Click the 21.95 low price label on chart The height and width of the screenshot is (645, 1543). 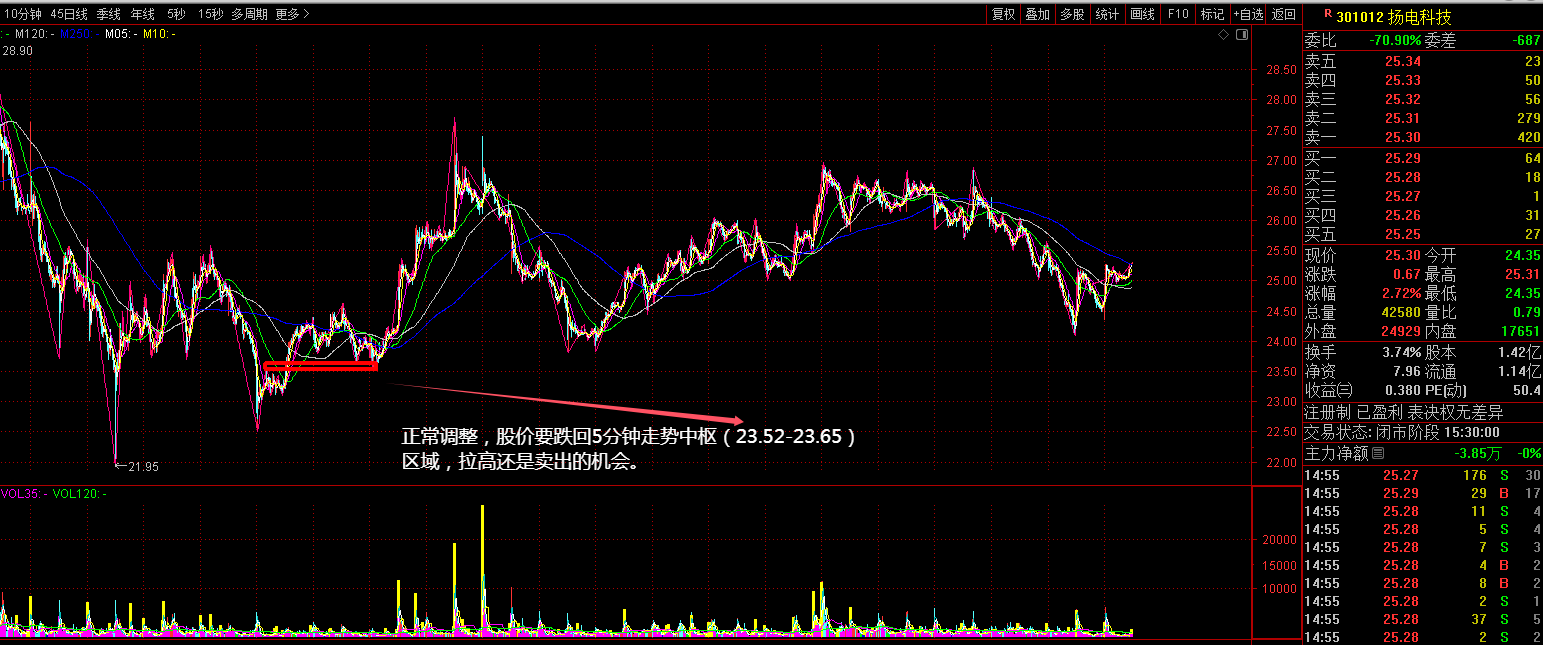point(141,466)
